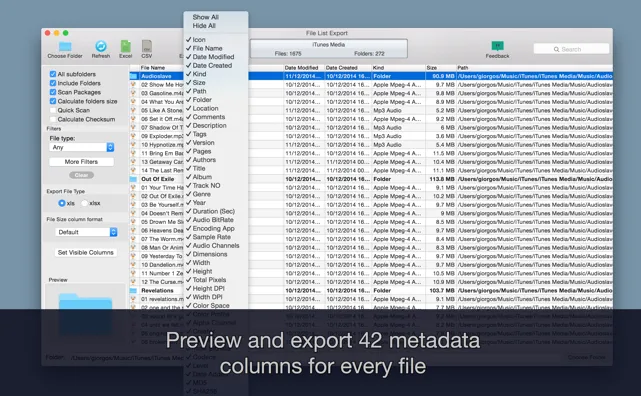The image size is (641, 396).
Task: Choose Show All in the columns menu
Action: tap(206, 17)
